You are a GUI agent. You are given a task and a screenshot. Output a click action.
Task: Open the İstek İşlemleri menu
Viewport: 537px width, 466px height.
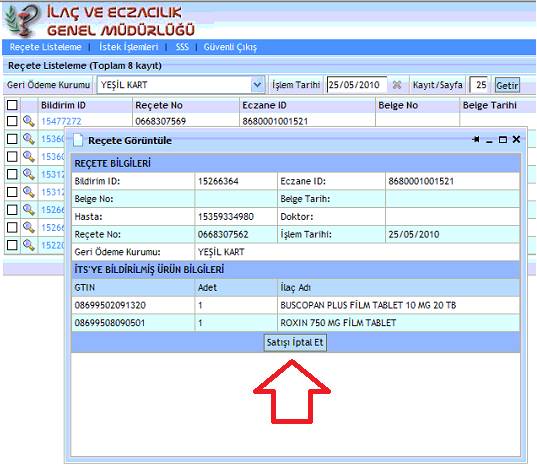click(129, 47)
